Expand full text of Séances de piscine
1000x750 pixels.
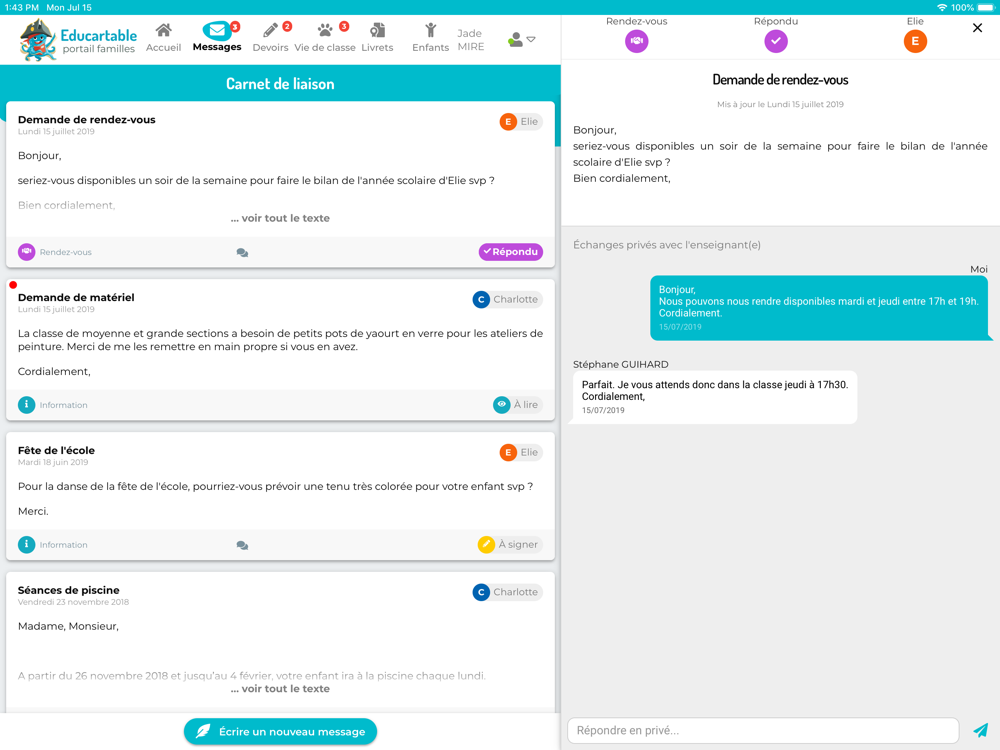281,689
